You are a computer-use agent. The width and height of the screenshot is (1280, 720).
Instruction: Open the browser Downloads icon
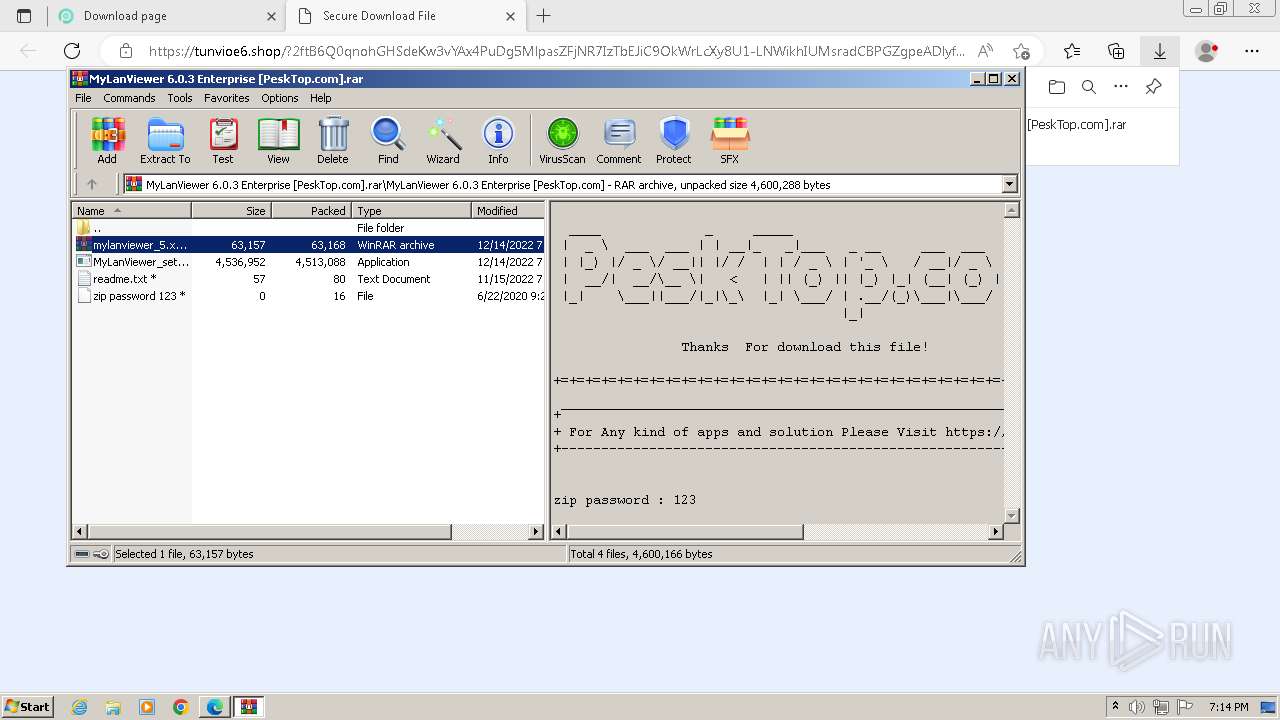1160,51
